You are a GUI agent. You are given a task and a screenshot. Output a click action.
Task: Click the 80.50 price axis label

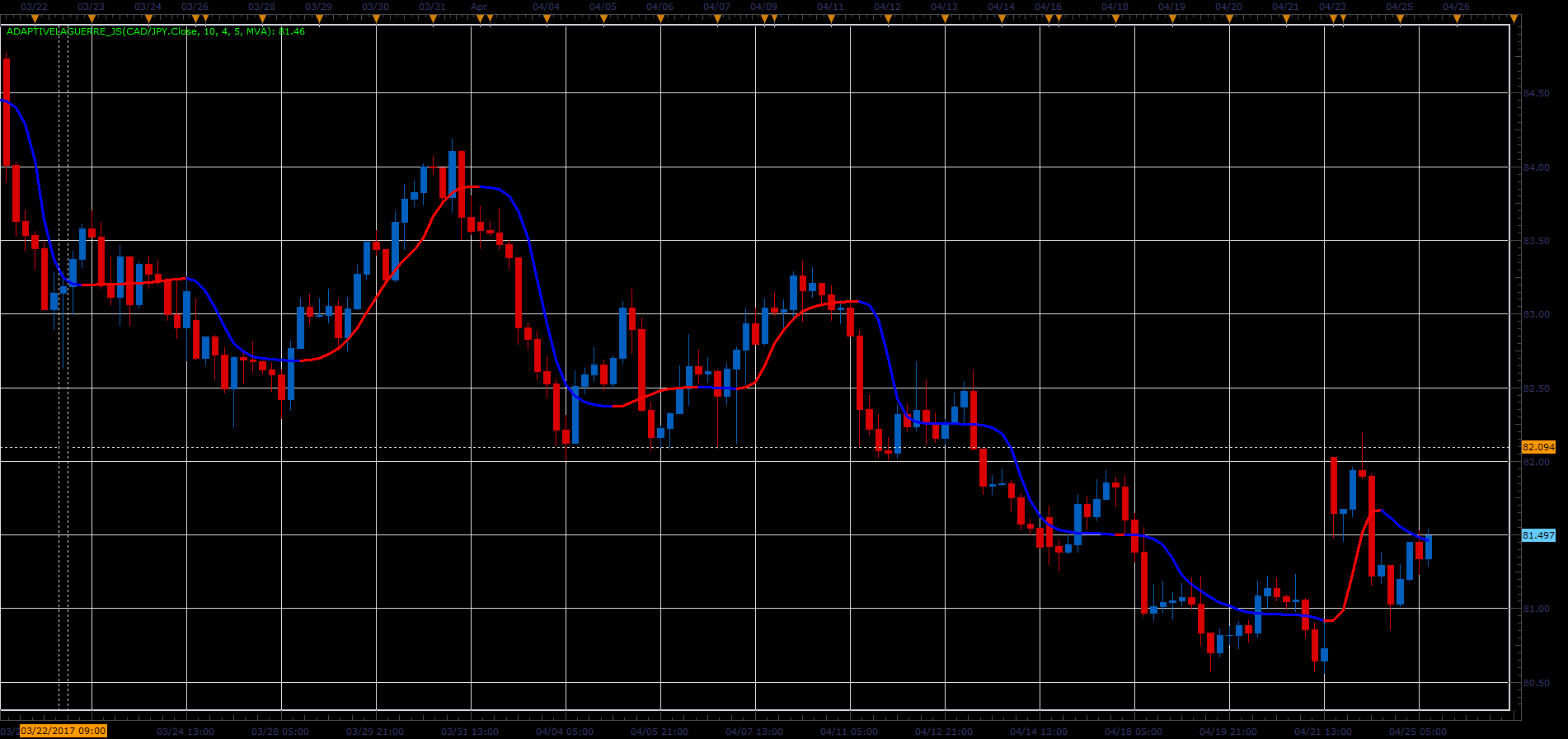(x=1537, y=683)
